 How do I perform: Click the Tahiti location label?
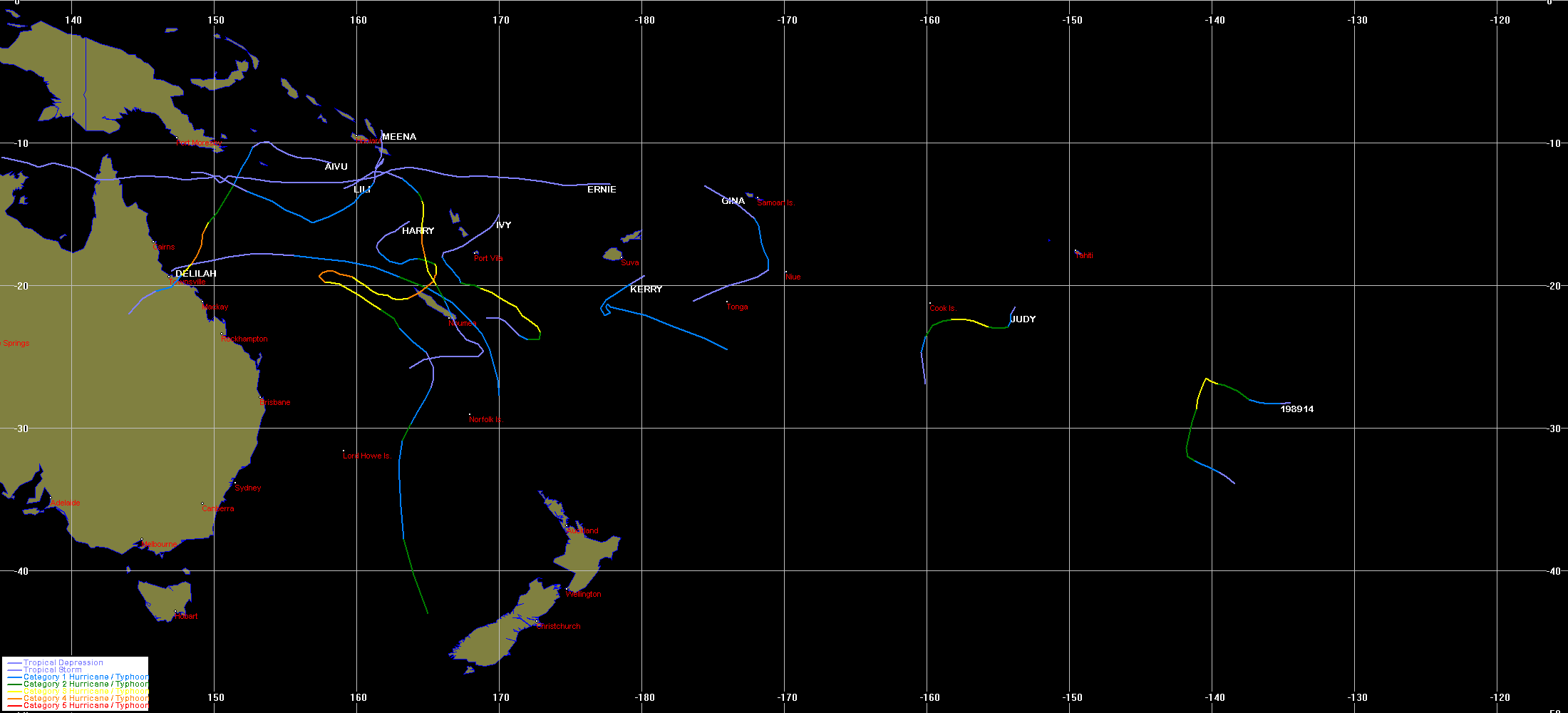click(1084, 255)
